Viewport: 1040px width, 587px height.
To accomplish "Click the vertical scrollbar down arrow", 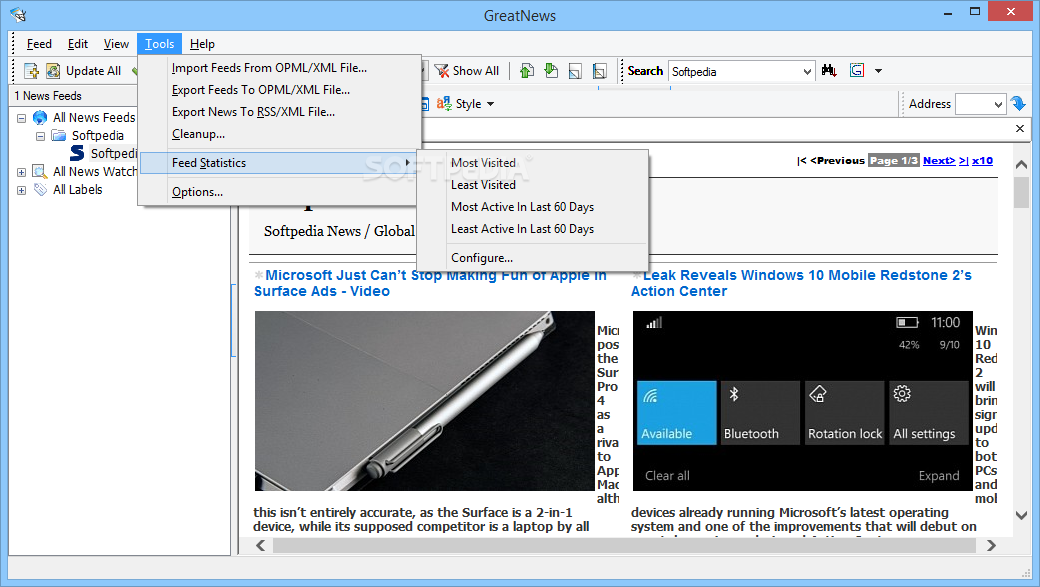I will [1021, 515].
